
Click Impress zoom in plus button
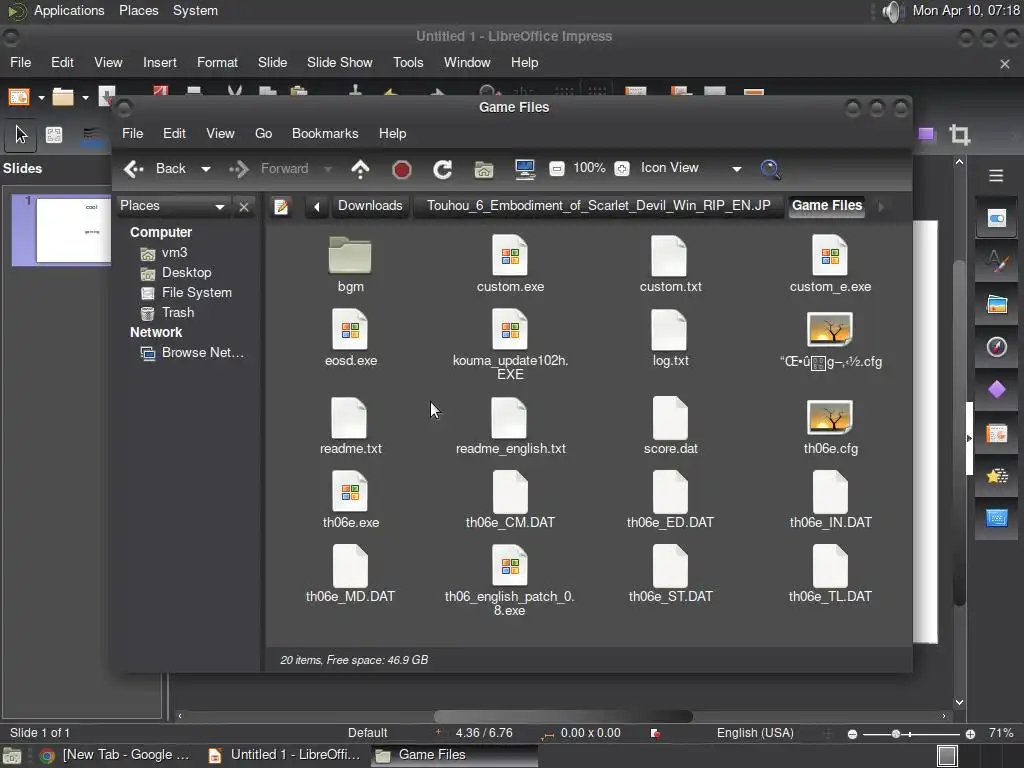pos(970,734)
